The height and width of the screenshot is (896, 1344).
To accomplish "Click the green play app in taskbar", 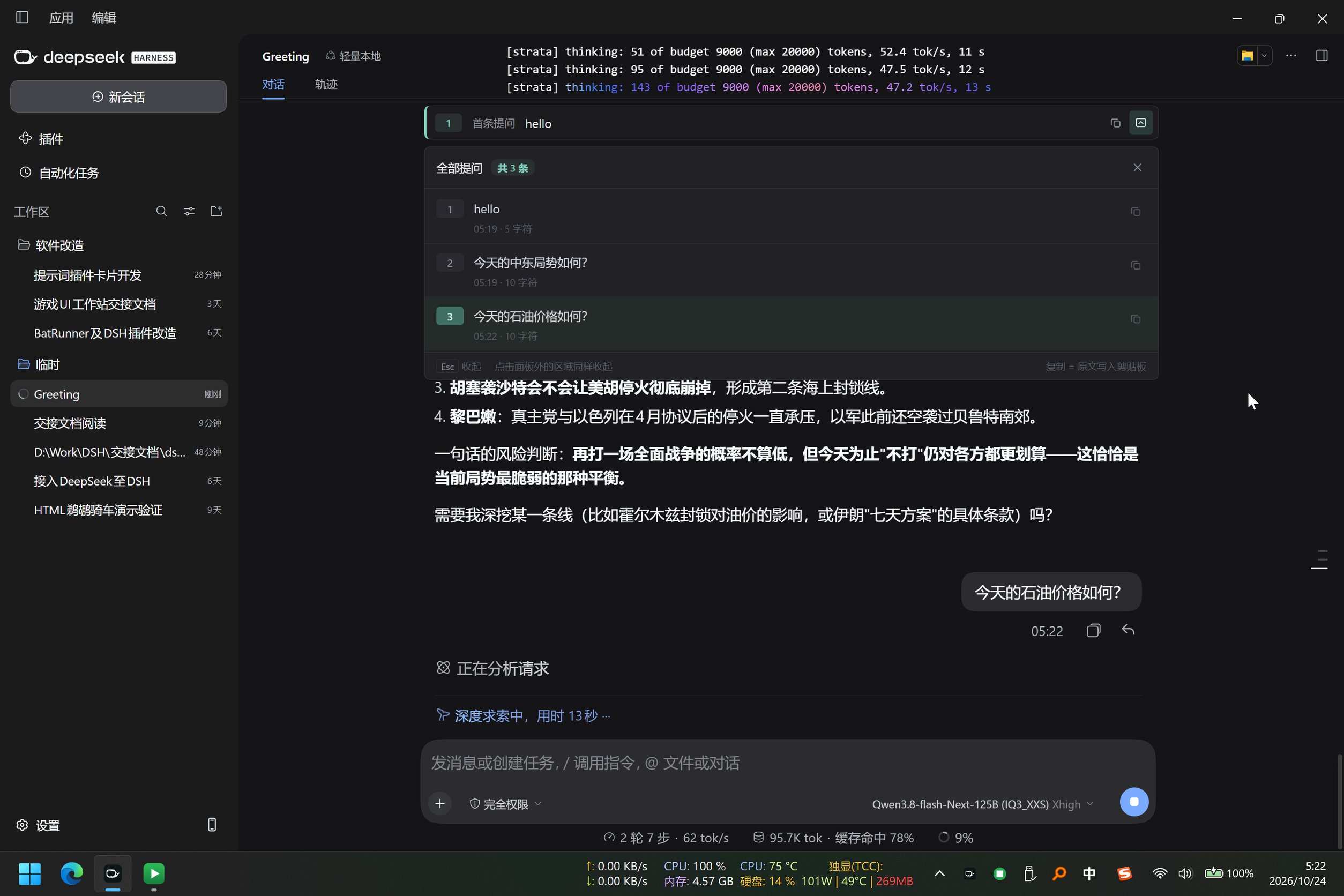I will point(154,873).
